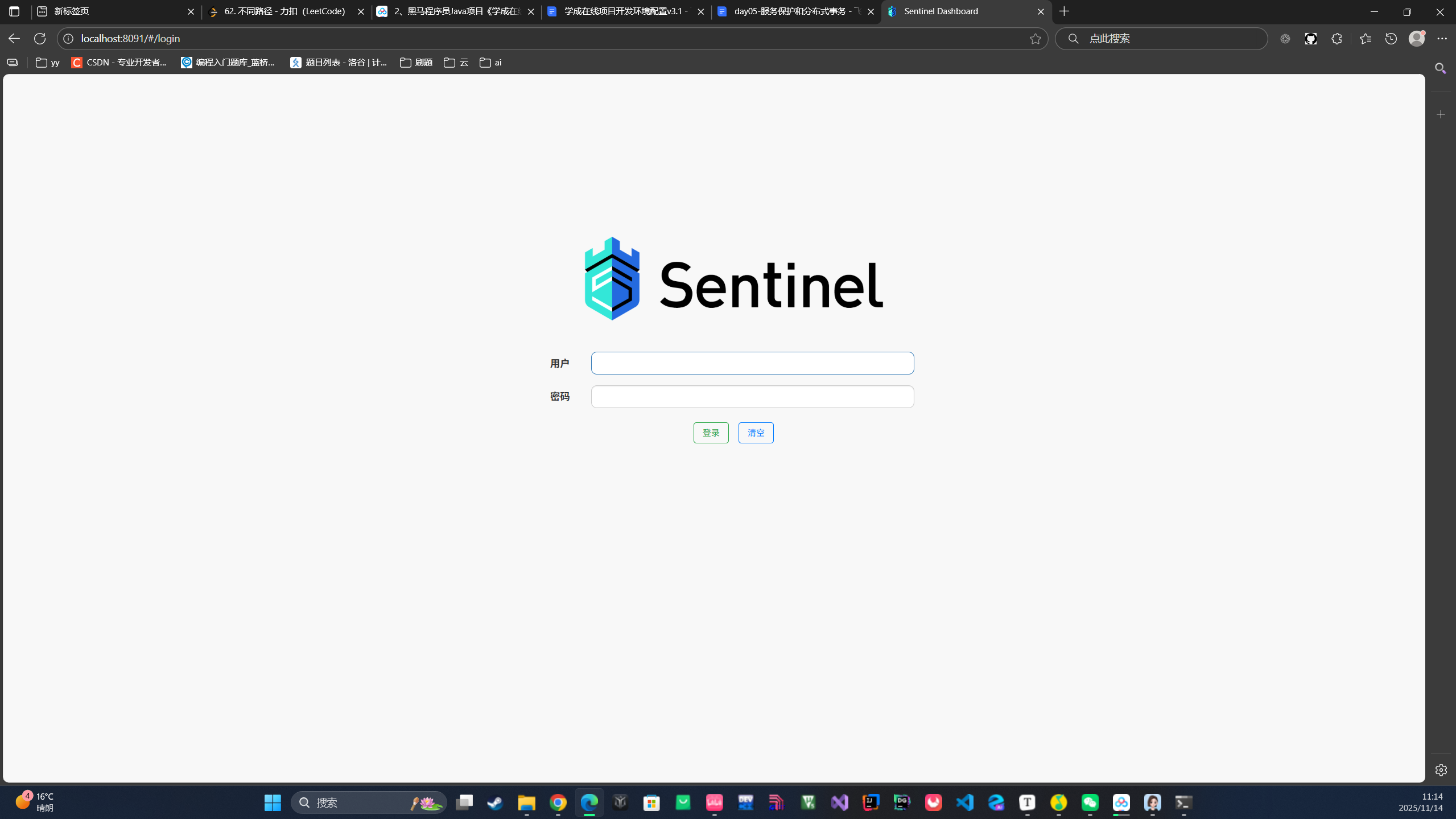Launch Steam from the taskbar
The image size is (1456, 819).
[x=494, y=802]
